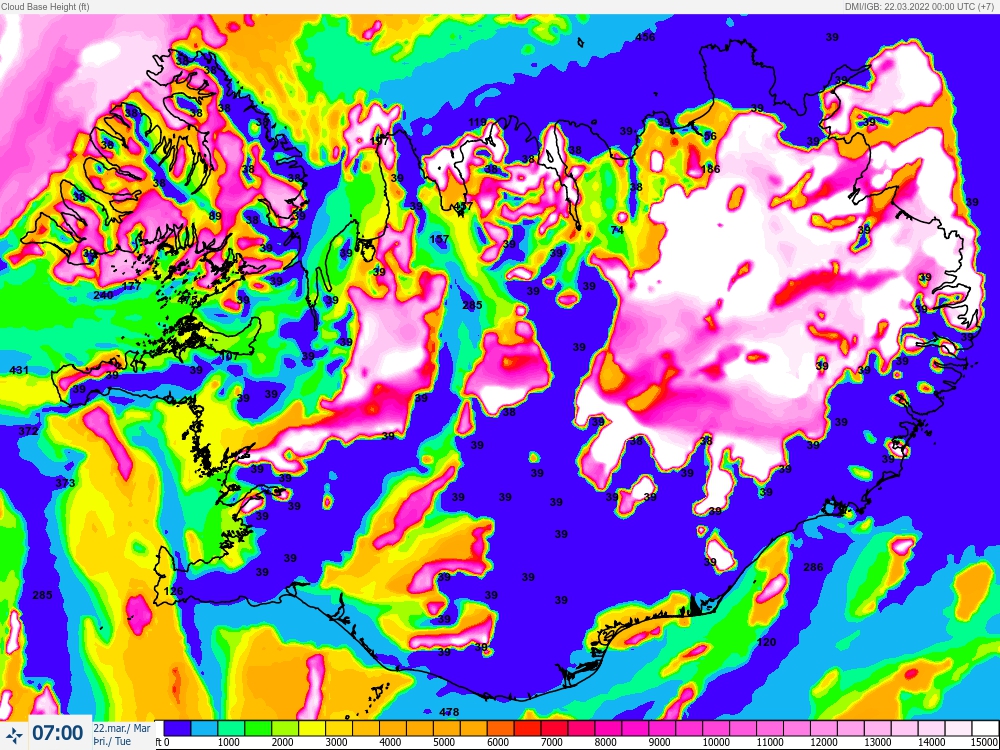Click the '107' map value
The width and height of the screenshot is (1000, 750).
coord(228,356)
